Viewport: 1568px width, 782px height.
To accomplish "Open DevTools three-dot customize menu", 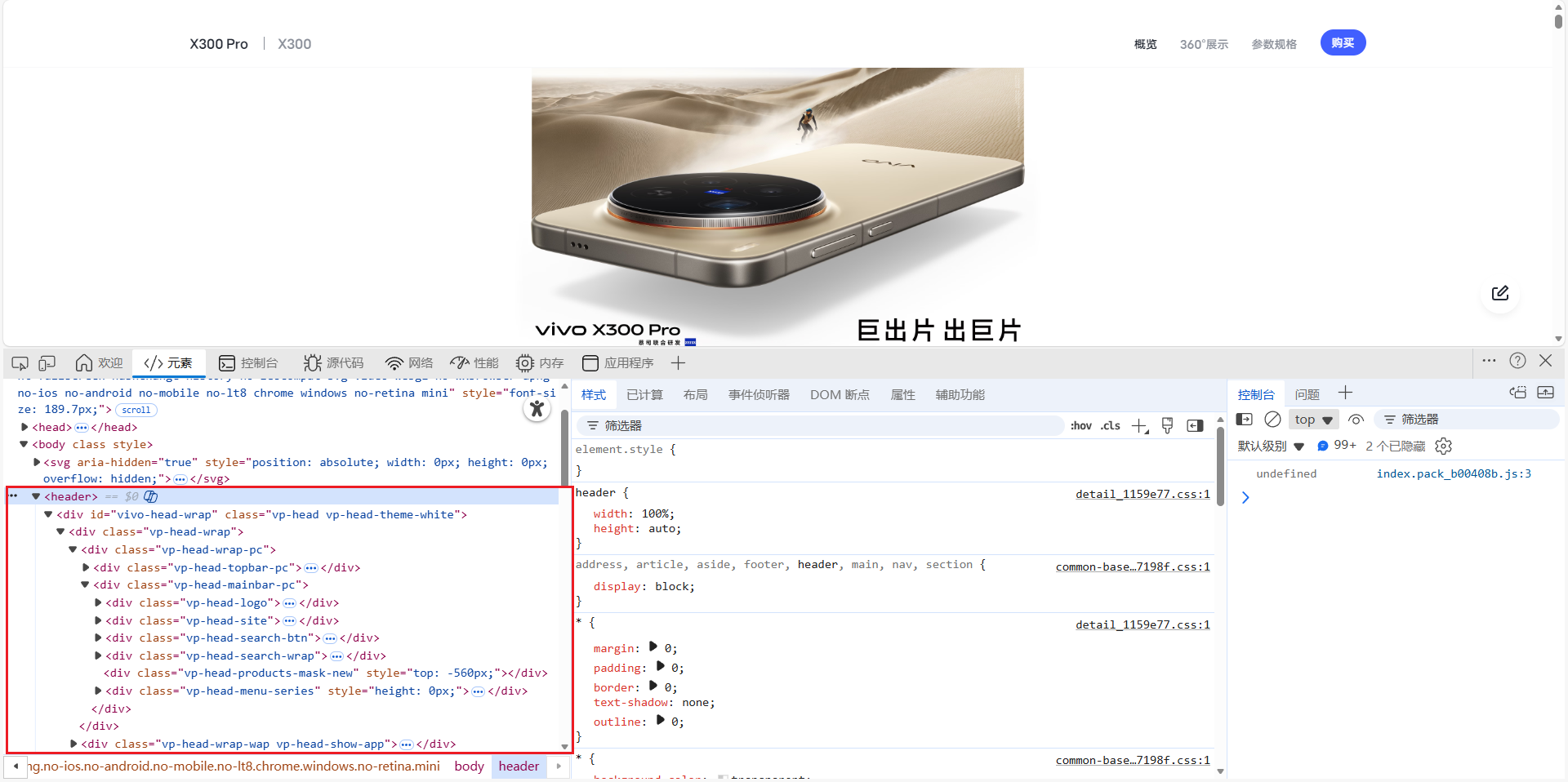I will tap(1489, 361).
